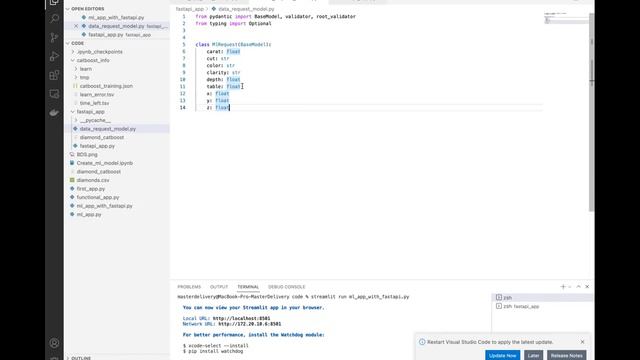Collapse the catboost_info folder
The width and height of the screenshot is (640, 360).
tap(73, 60)
